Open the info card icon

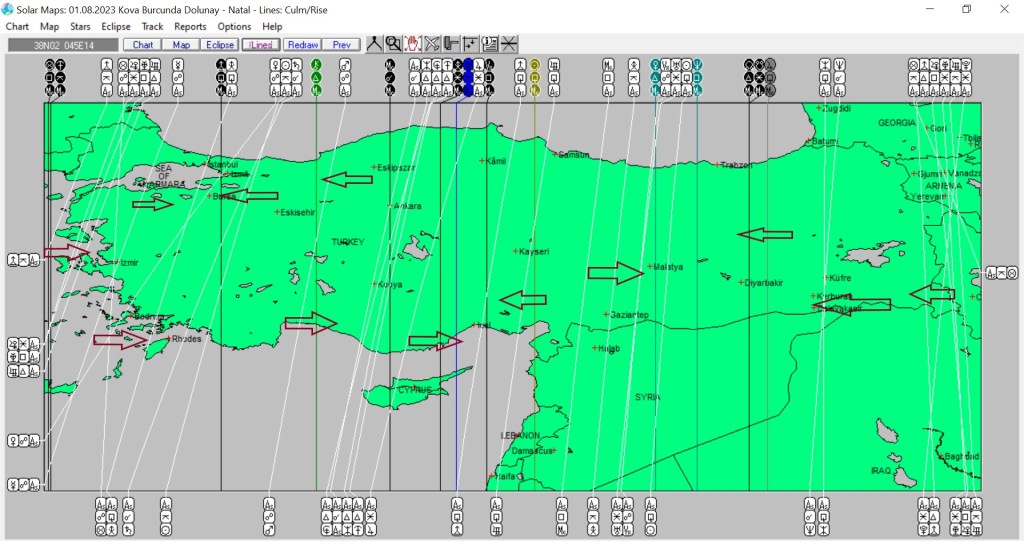[490, 44]
